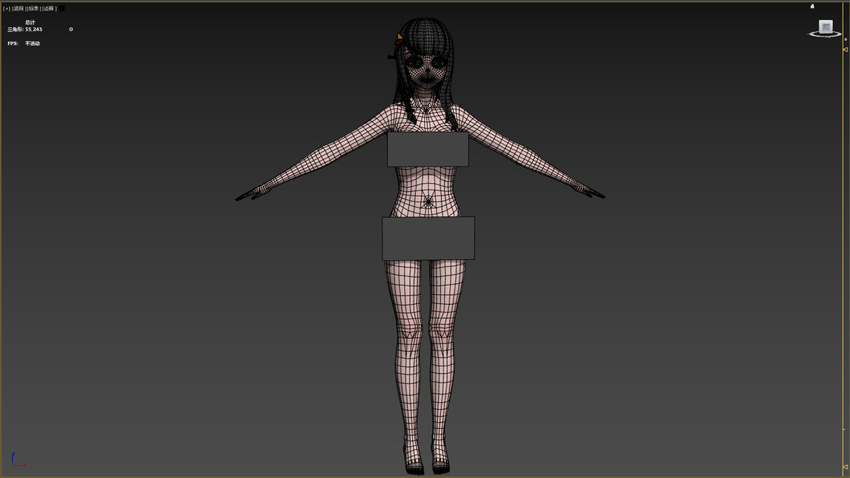Image resolution: width=850 pixels, height=478 pixels.
Task: Click the black filter square beside 边面
Action: pos(60,8)
